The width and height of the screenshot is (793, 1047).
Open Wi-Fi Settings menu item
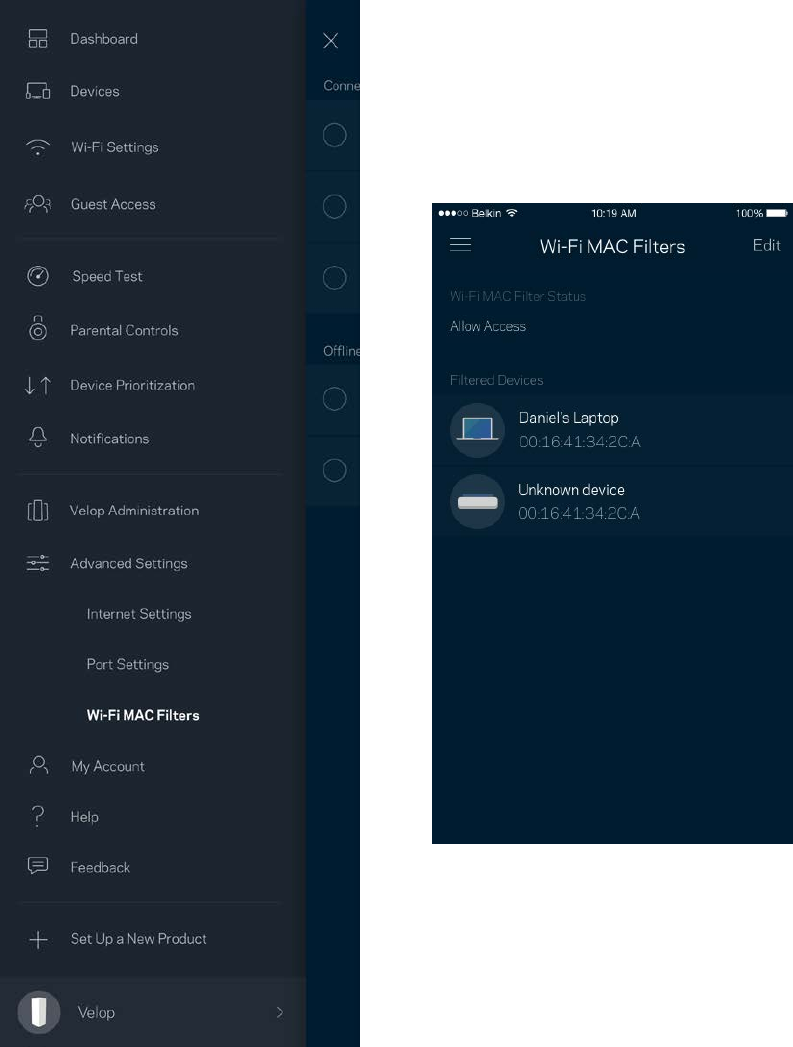tap(115, 147)
